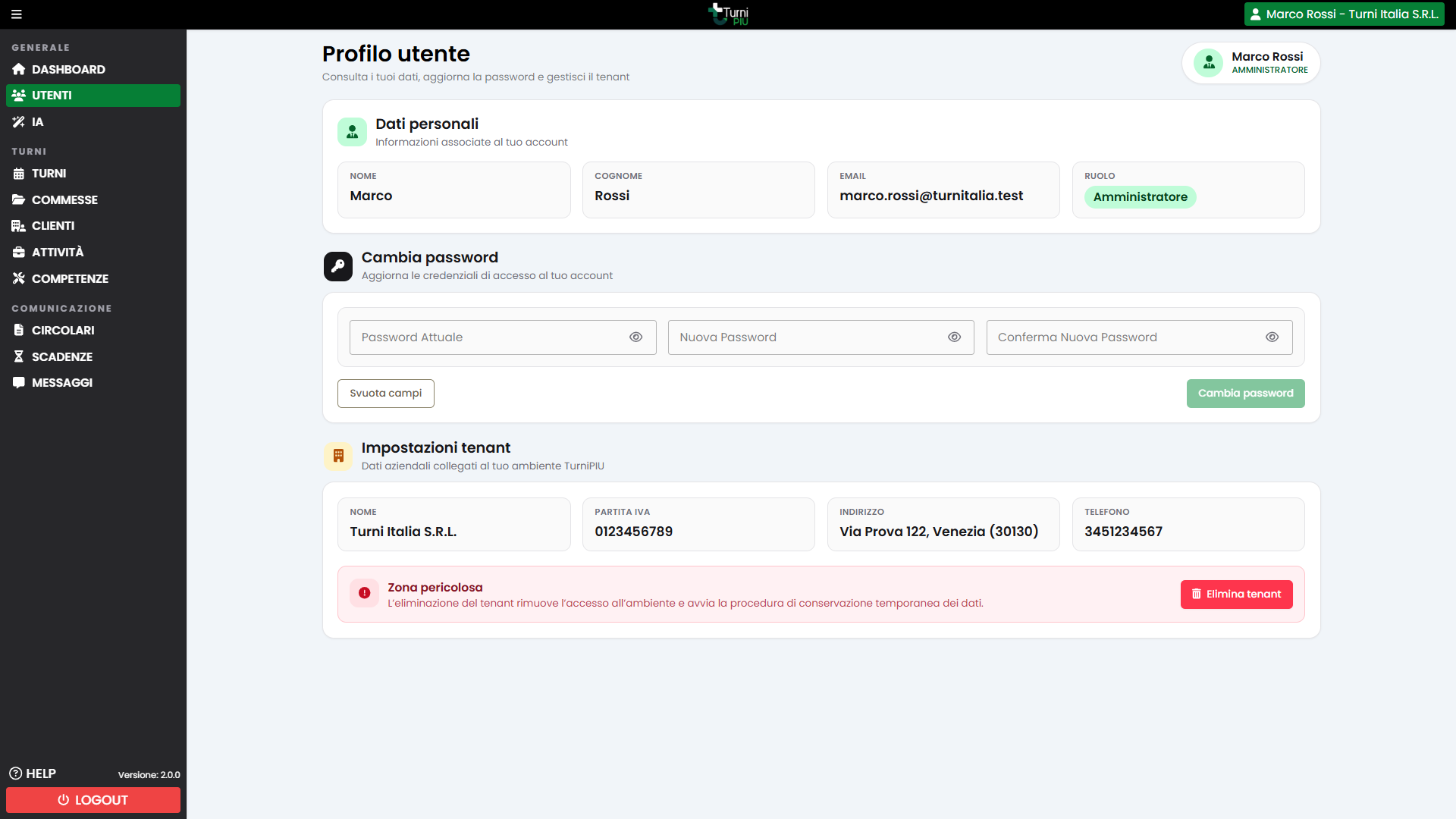The height and width of the screenshot is (819, 1456).
Task: Click the LOGOUT button
Action: tap(93, 800)
